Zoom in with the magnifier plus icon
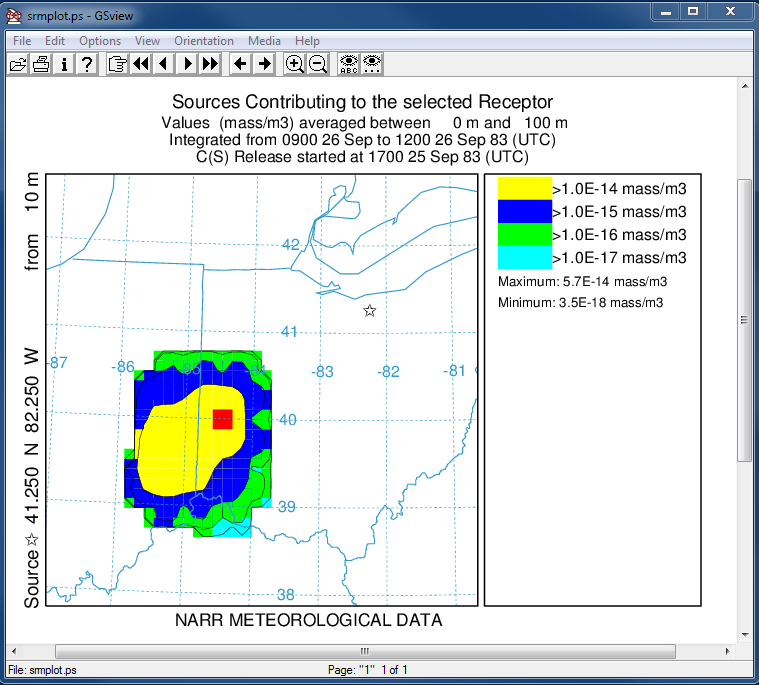The image size is (759, 685). point(294,64)
